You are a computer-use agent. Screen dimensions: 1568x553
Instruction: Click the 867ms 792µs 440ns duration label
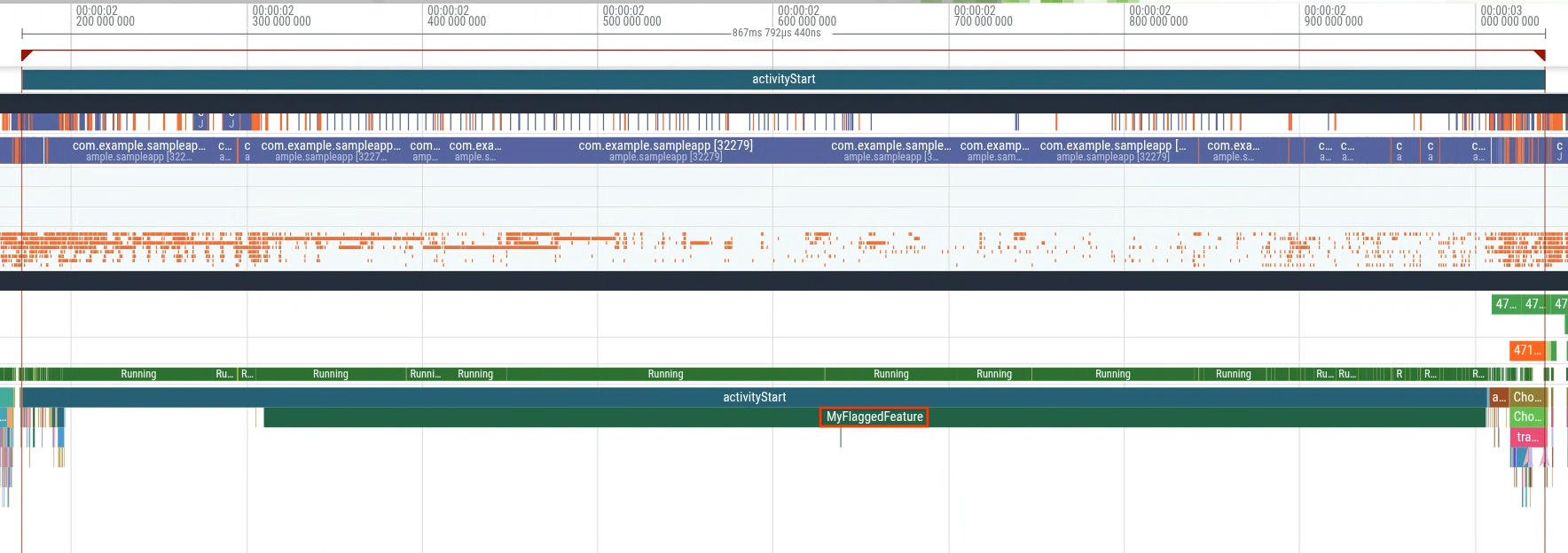(776, 33)
